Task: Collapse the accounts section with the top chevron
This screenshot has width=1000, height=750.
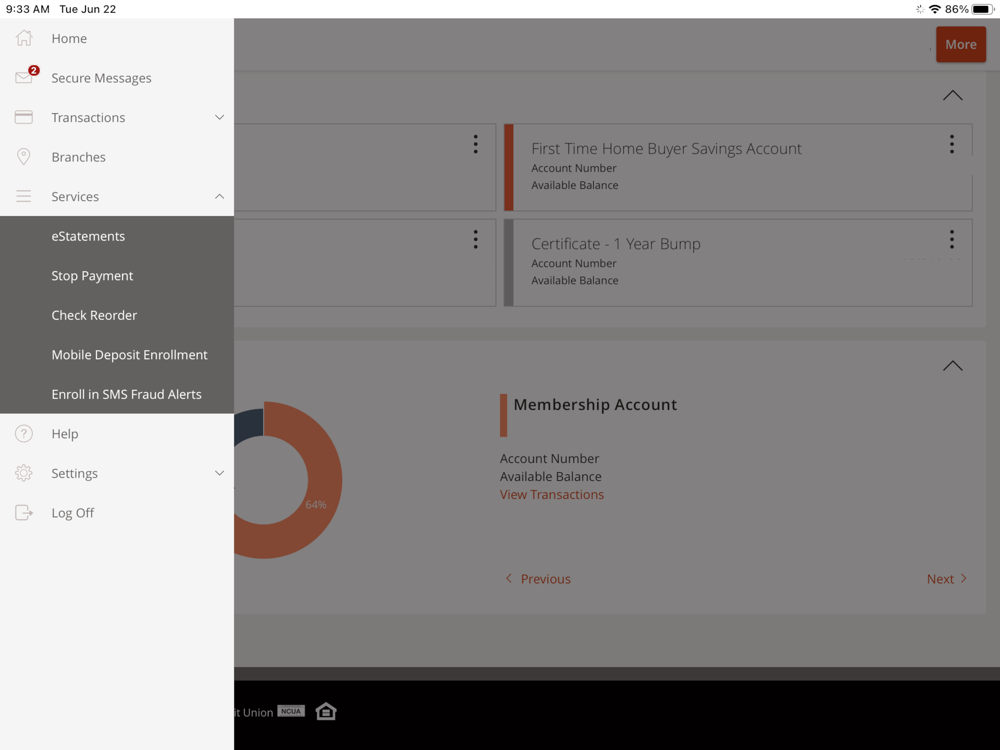Action: tap(953, 96)
